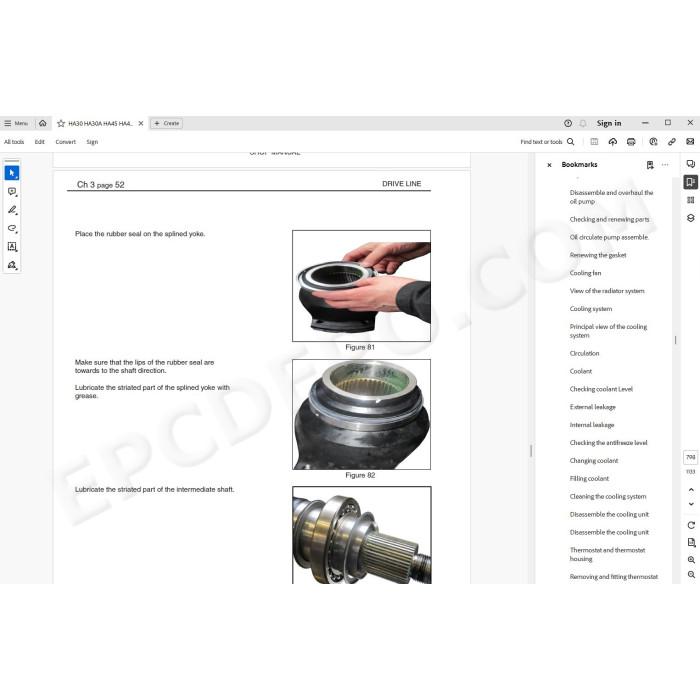
Task: Select the highlight pen tool
Action: tap(12, 210)
